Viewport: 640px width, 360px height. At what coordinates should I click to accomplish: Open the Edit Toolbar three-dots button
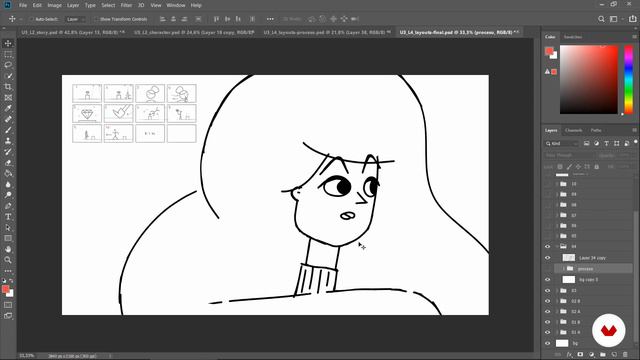tap(8, 271)
